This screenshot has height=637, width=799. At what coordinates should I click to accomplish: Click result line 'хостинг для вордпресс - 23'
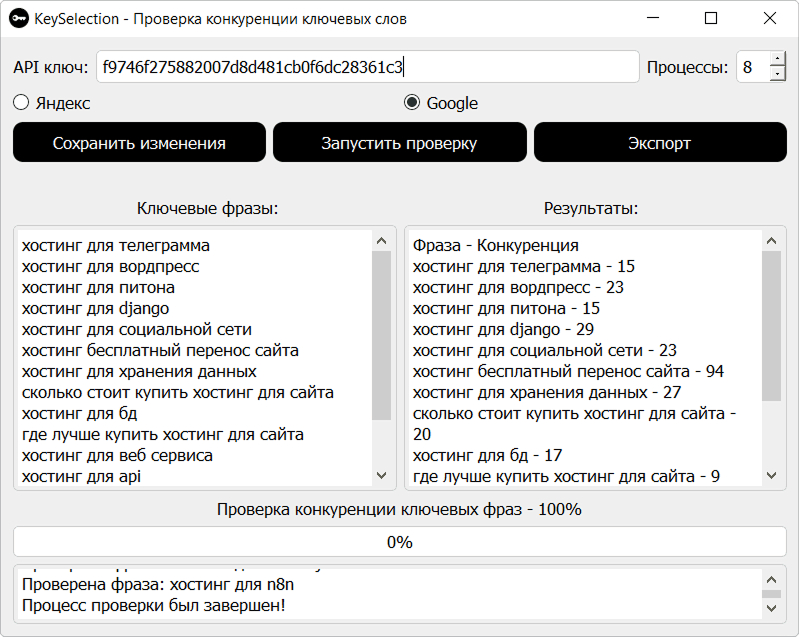[518, 287]
